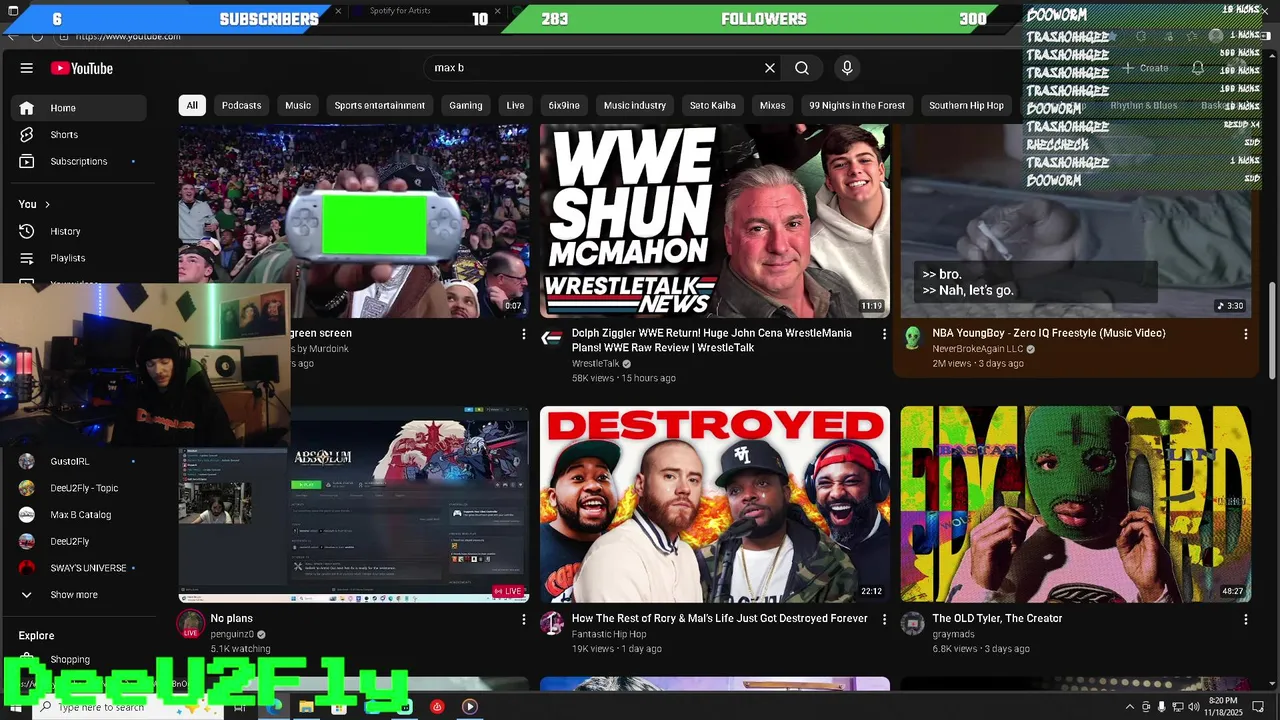Viewport: 1280px width, 720px height.
Task: Select the 'Gaming' filter chip
Action: (466, 105)
